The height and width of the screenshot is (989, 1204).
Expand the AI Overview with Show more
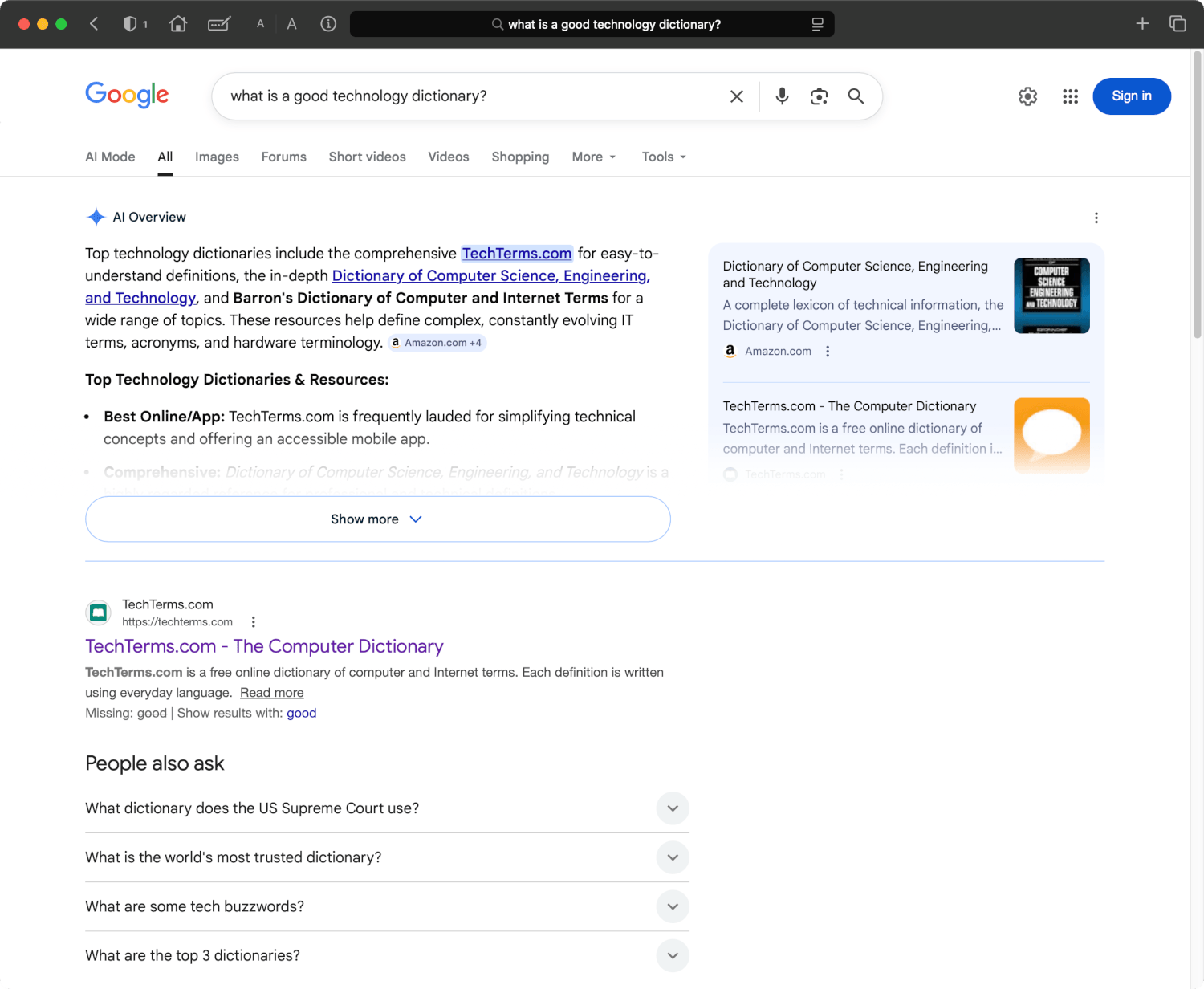377,519
